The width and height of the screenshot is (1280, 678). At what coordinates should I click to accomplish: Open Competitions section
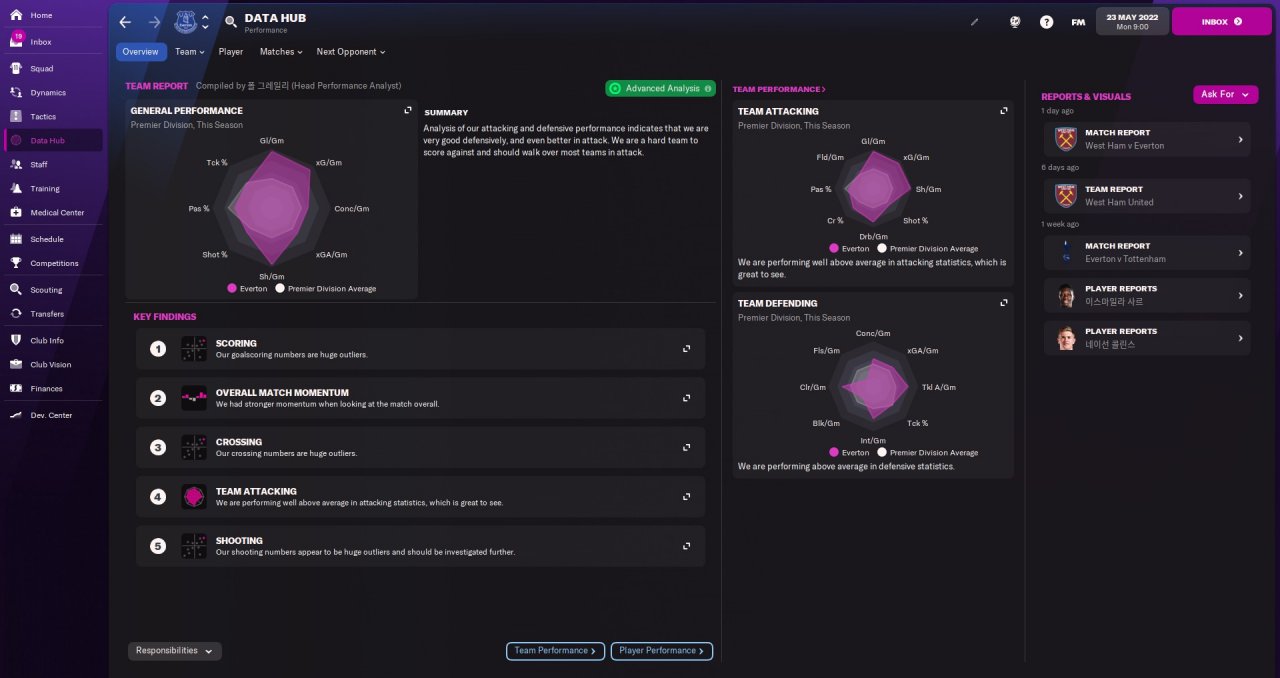tap(52, 264)
